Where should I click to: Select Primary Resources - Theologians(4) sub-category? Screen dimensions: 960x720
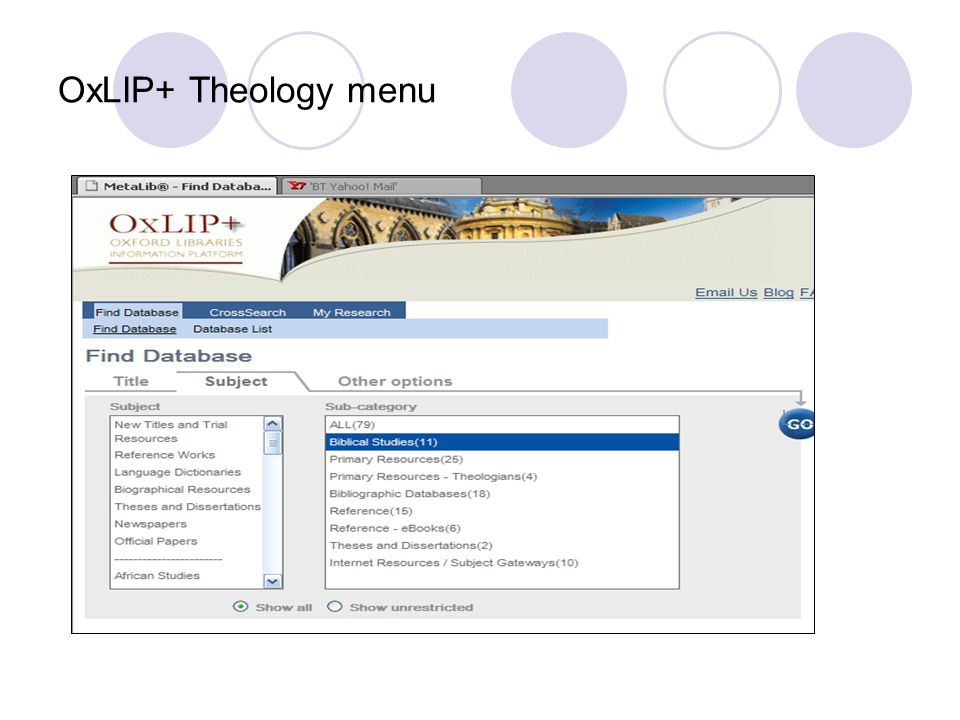[502, 476]
